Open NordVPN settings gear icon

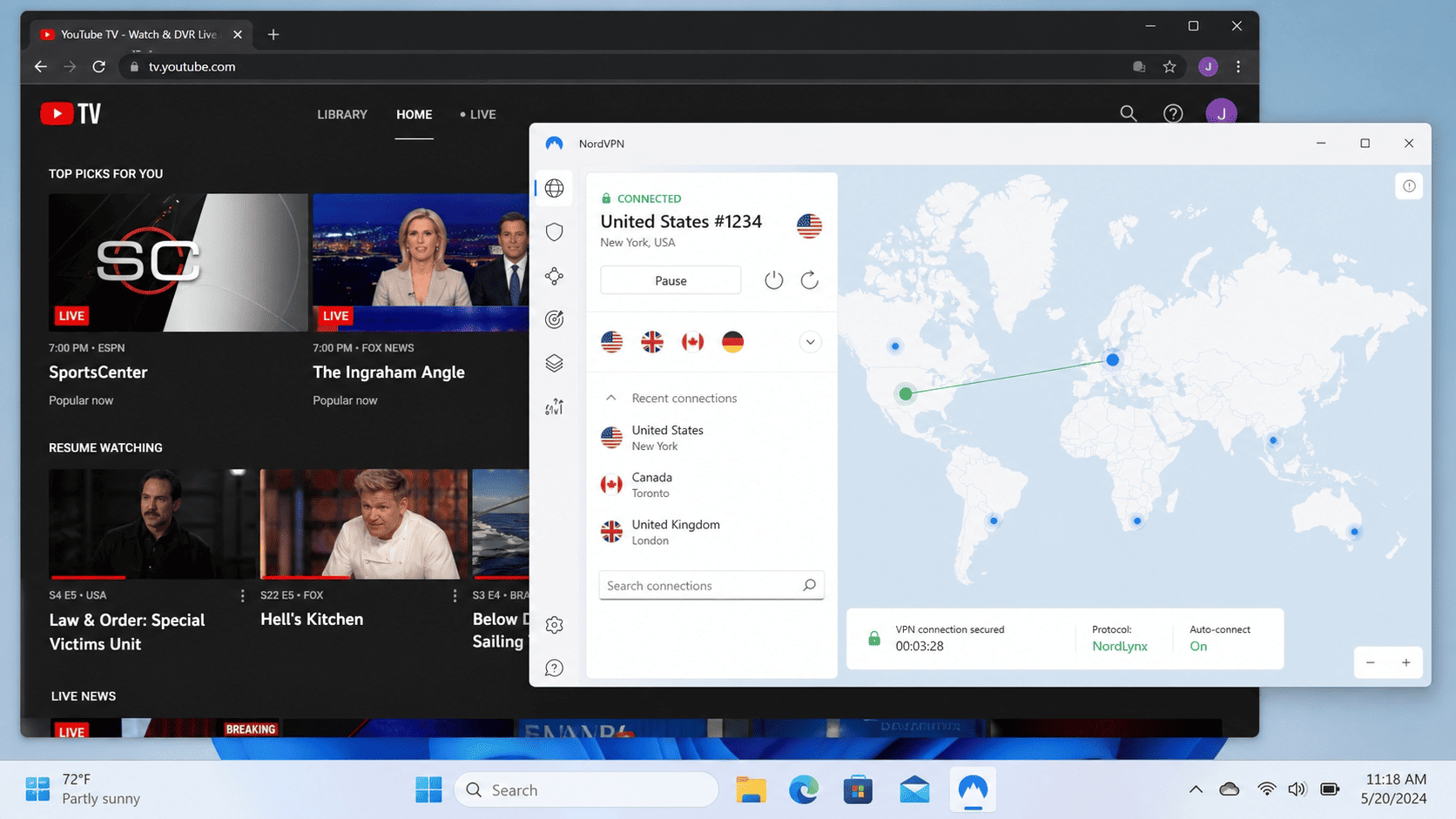(555, 625)
